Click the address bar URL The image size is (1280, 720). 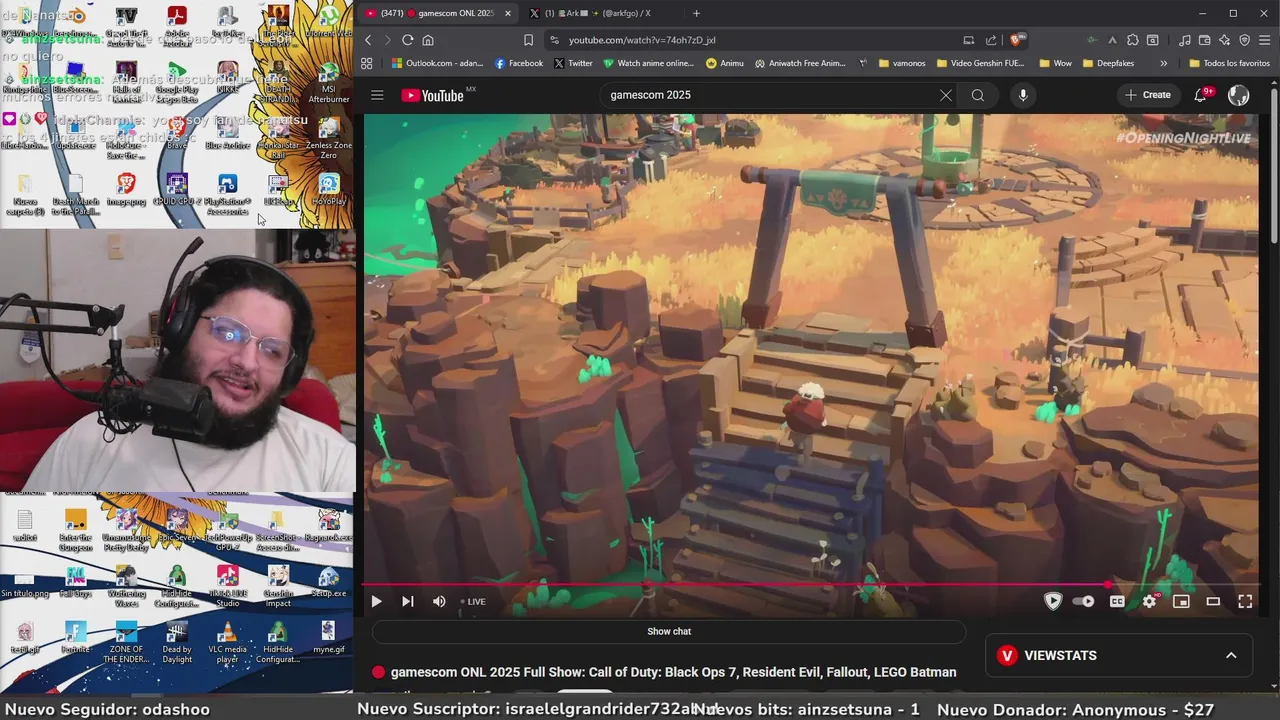642,40
